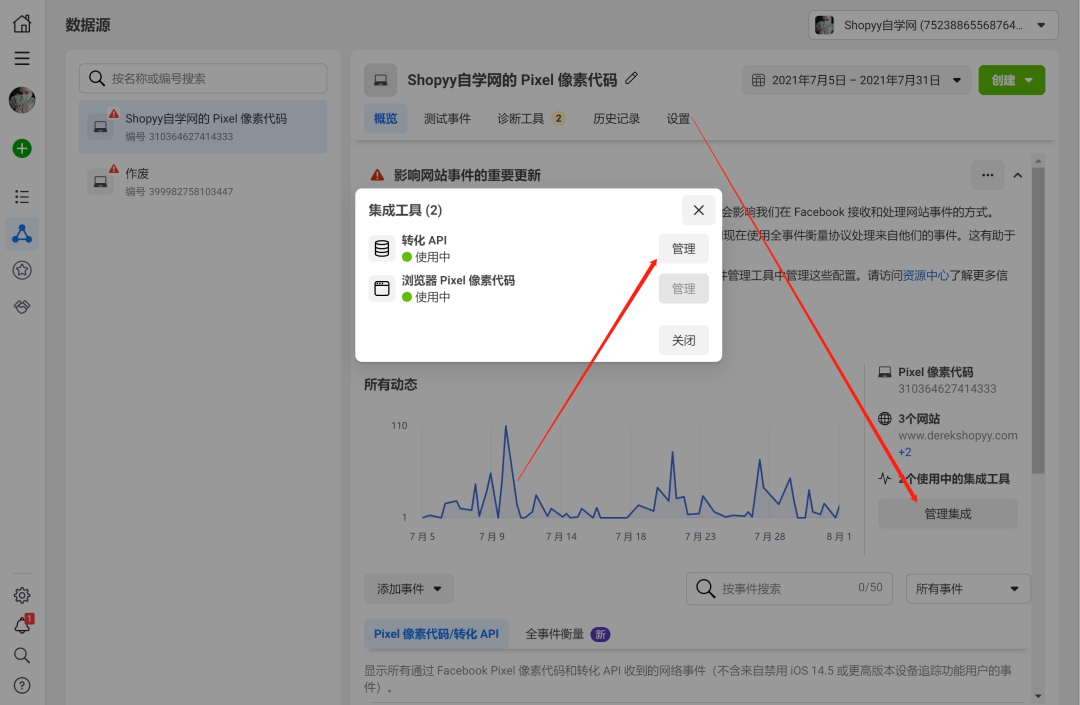1080x705 pixels.
Task: Expand the green 创建 dropdown button
Action: click(x=1012, y=80)
